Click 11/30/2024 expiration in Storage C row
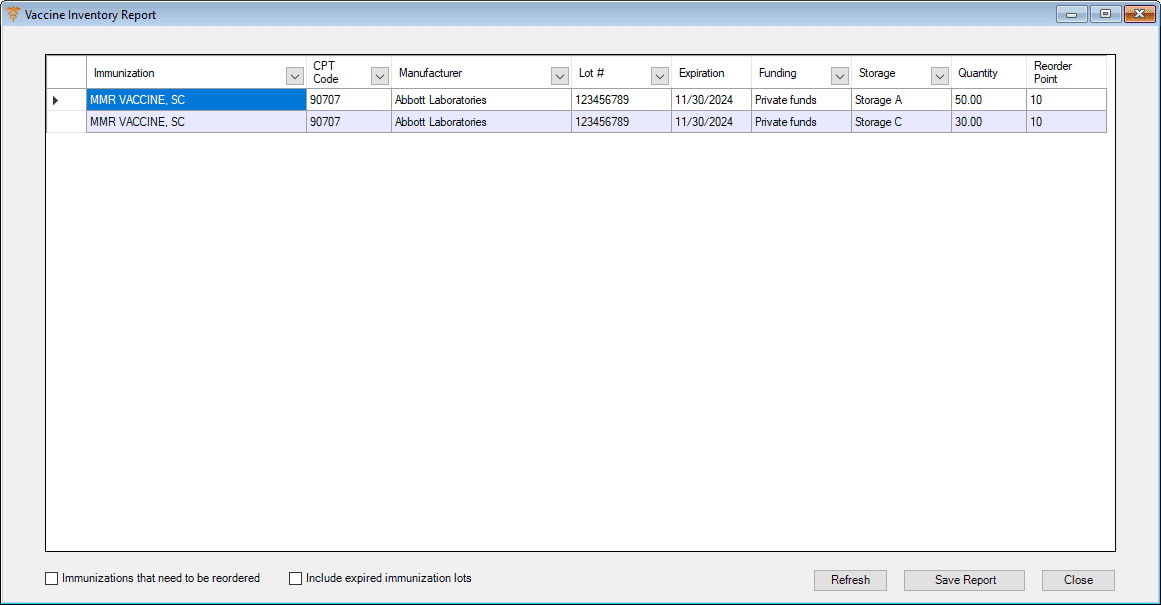Screen dimensions: 1161x605 click(711, 122)
